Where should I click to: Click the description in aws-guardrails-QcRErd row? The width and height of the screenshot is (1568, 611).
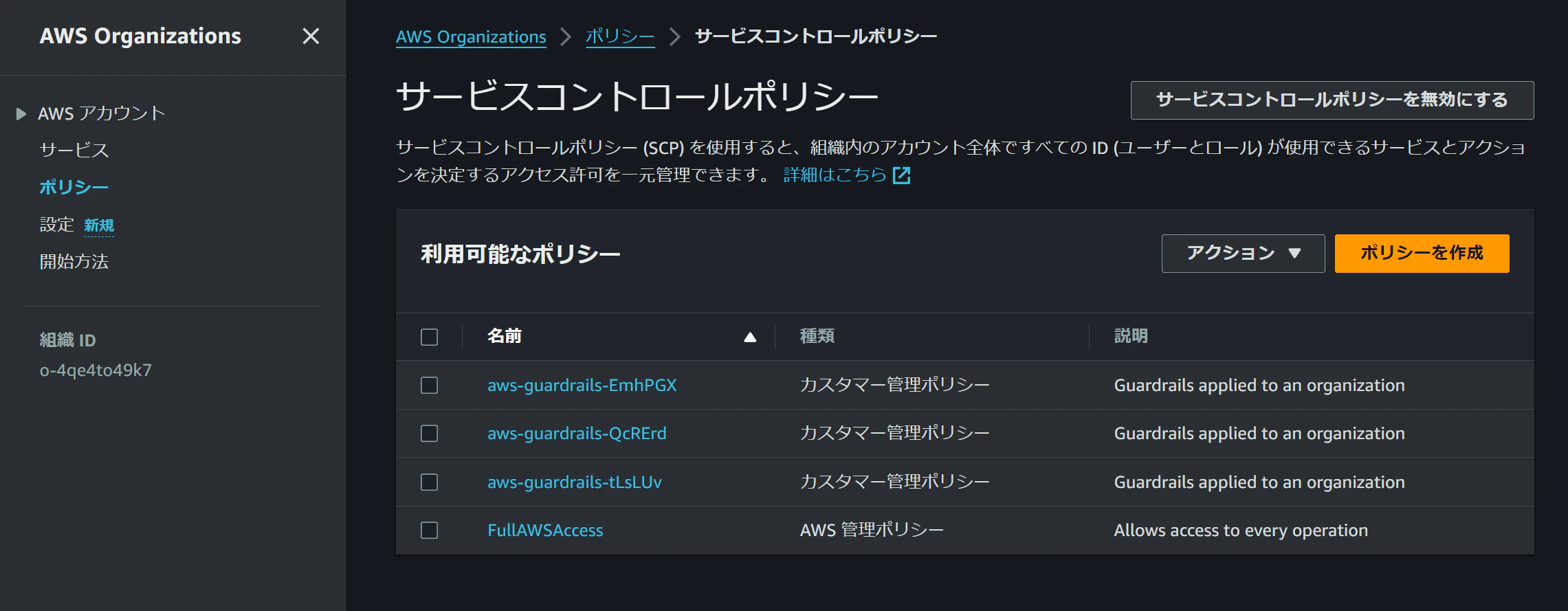pyautogui.click(x=1259, y=433)
